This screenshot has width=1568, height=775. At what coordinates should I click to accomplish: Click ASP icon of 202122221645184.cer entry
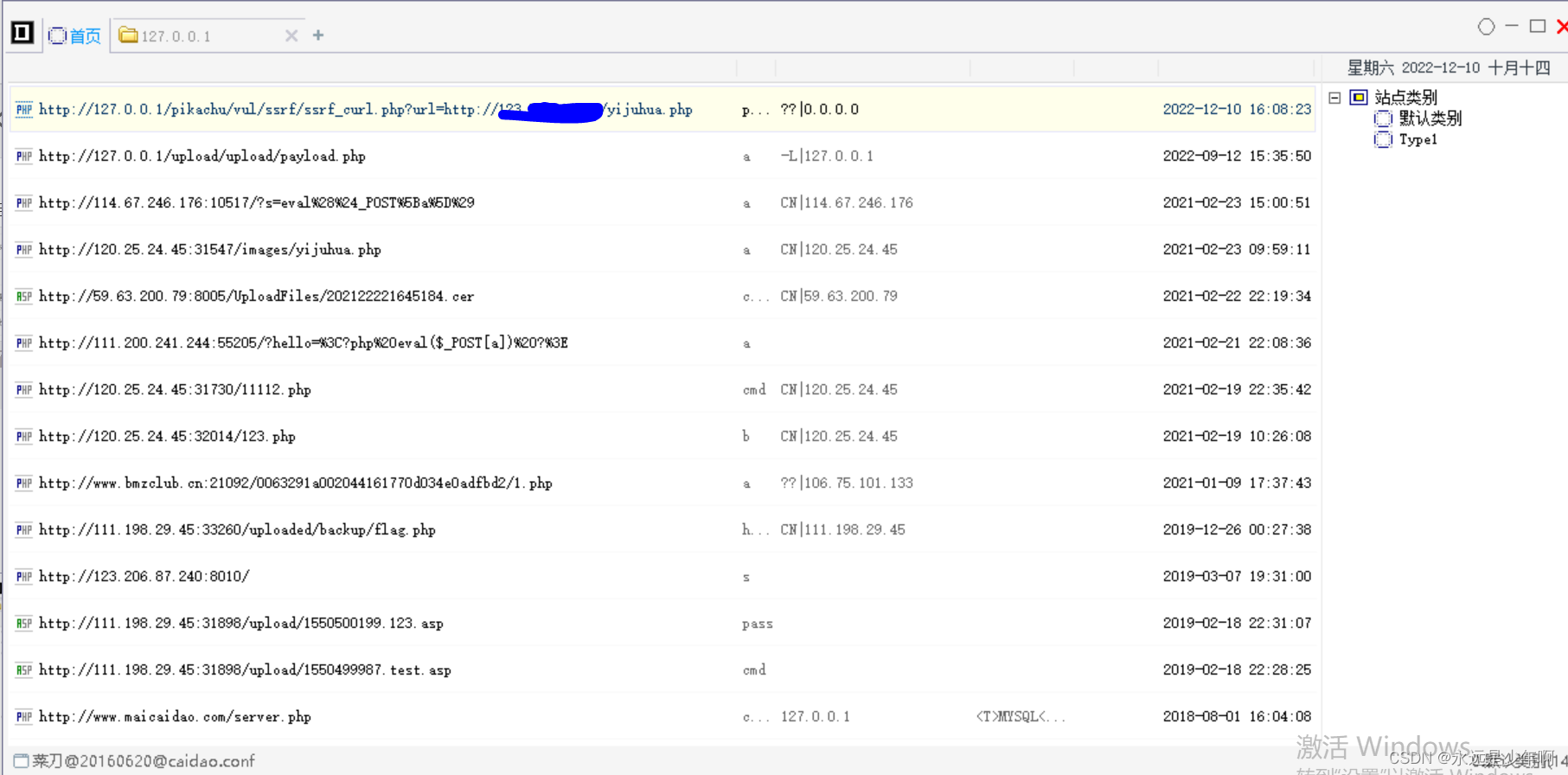pos(24,296)
